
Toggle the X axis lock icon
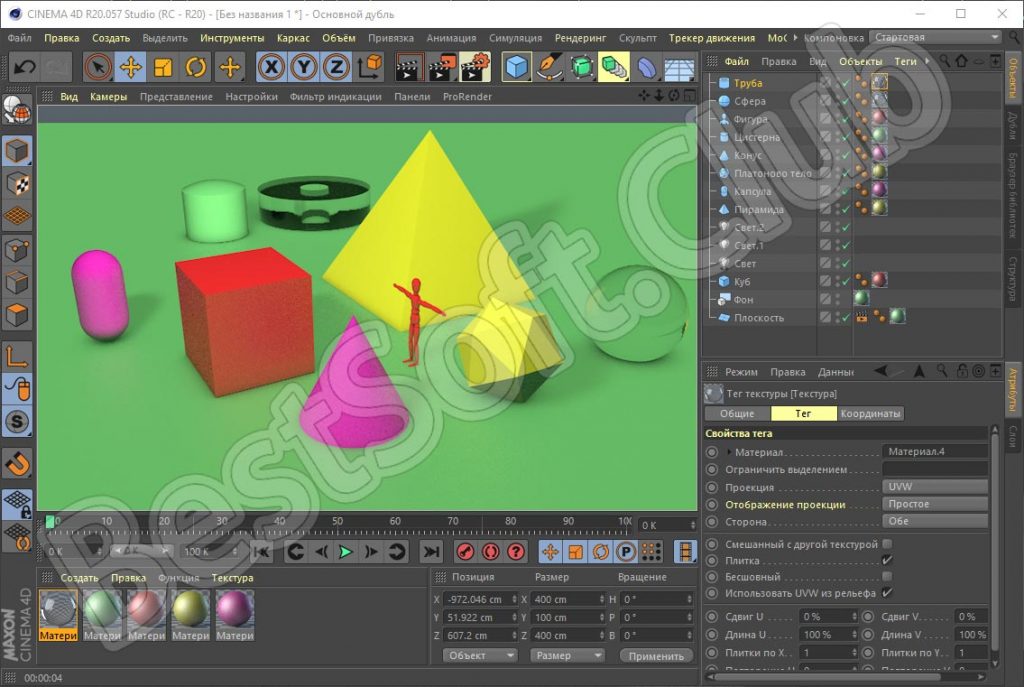coord(272,67)
